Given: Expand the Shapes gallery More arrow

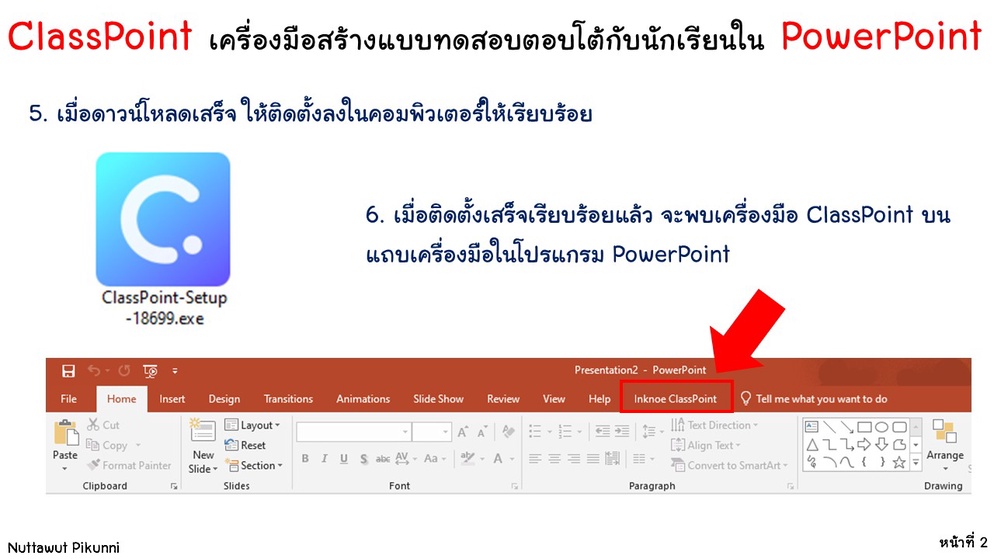Looking at the screenshot, I should [915, 463].
